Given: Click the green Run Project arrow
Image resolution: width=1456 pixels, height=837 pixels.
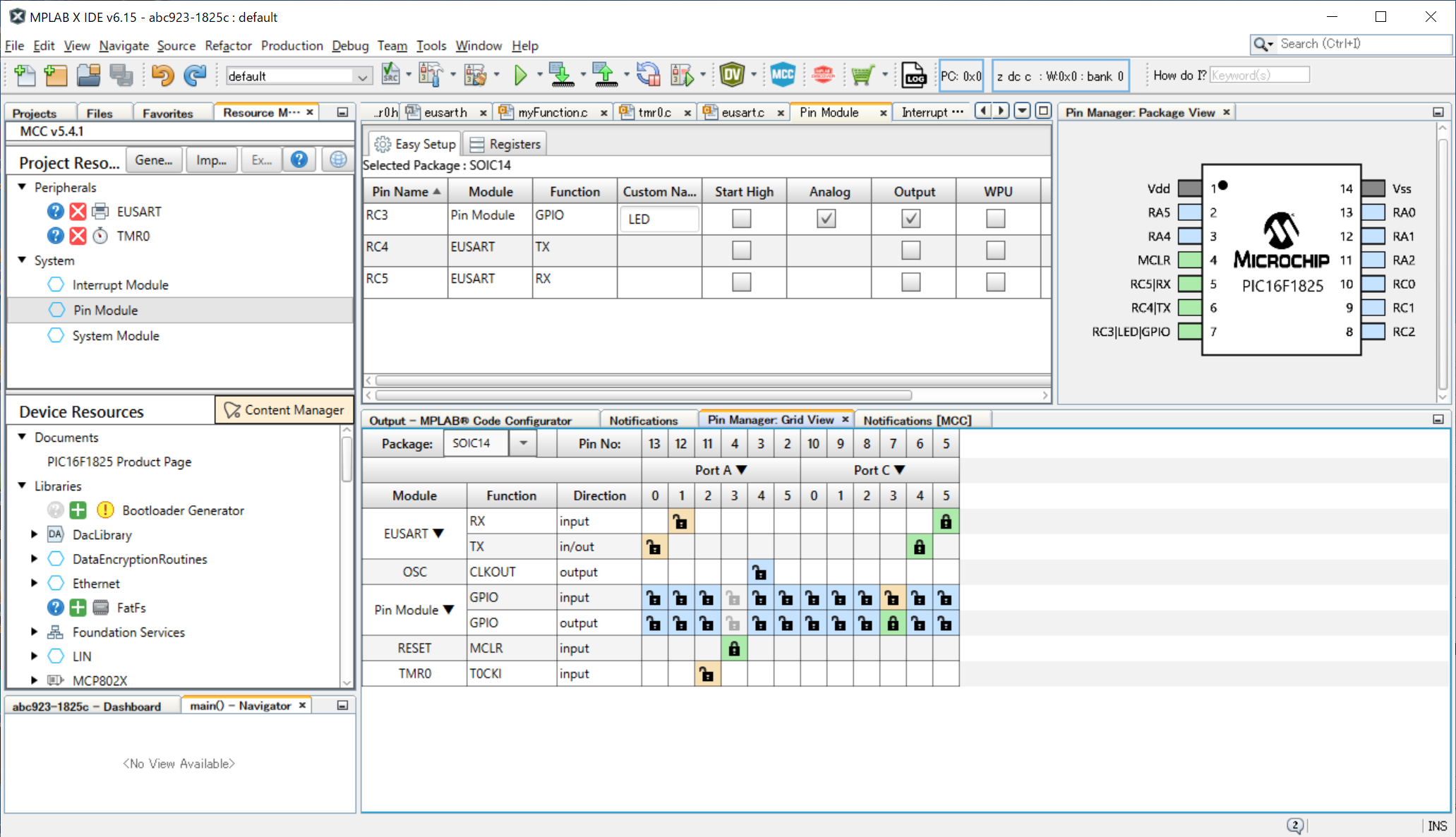Looking at the screenshot, I should tap(521, 76).
